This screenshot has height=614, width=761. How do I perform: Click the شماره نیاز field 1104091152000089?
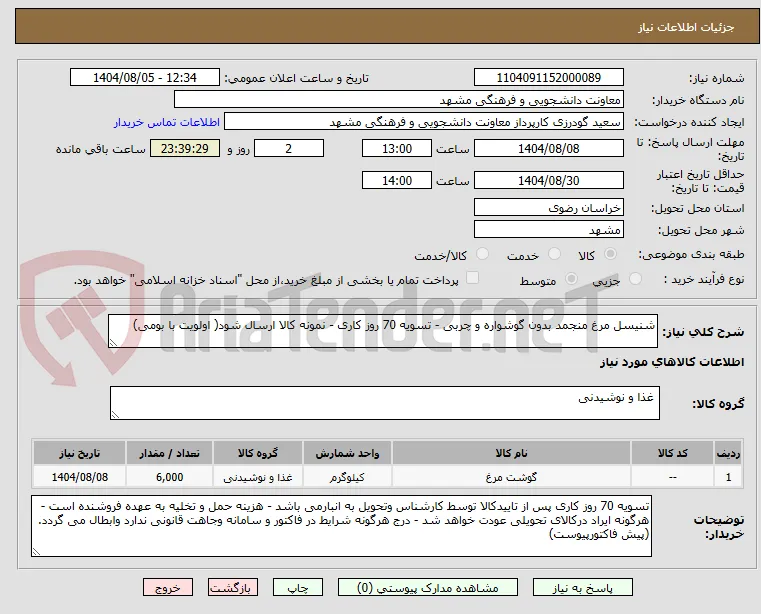pos(549,78)
